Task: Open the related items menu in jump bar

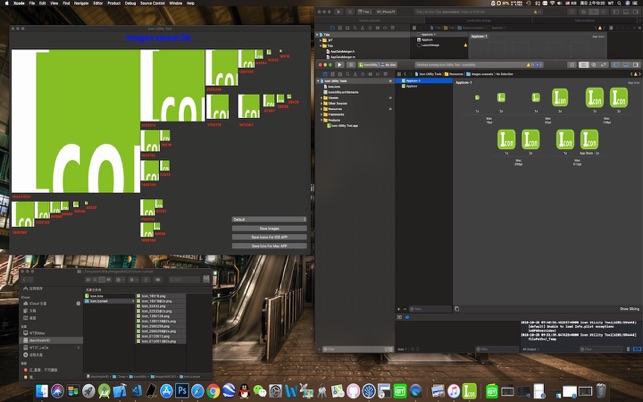Action: click(x=399, y=74)
